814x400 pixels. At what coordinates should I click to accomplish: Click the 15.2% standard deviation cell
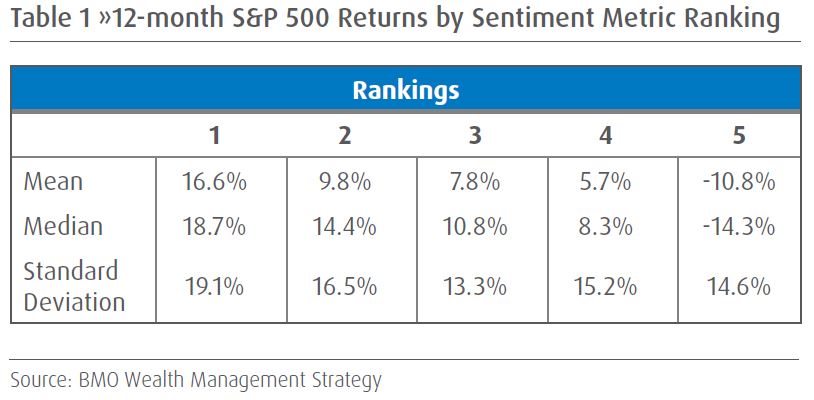coord(607,287)
